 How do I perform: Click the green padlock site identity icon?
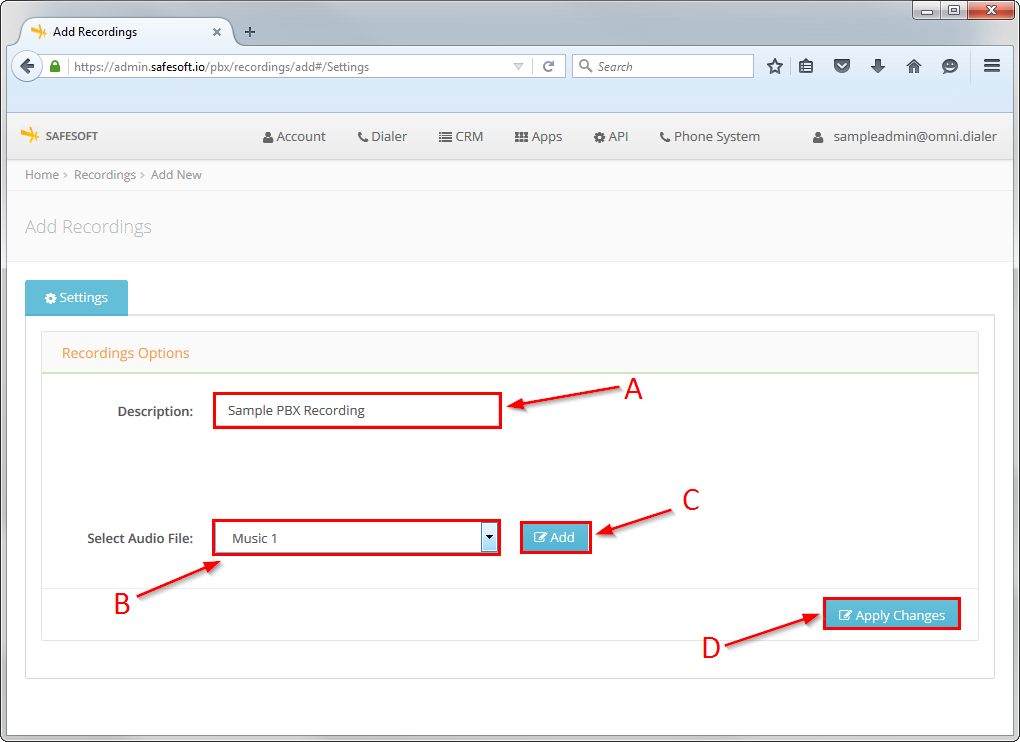(x=55, y=66)
